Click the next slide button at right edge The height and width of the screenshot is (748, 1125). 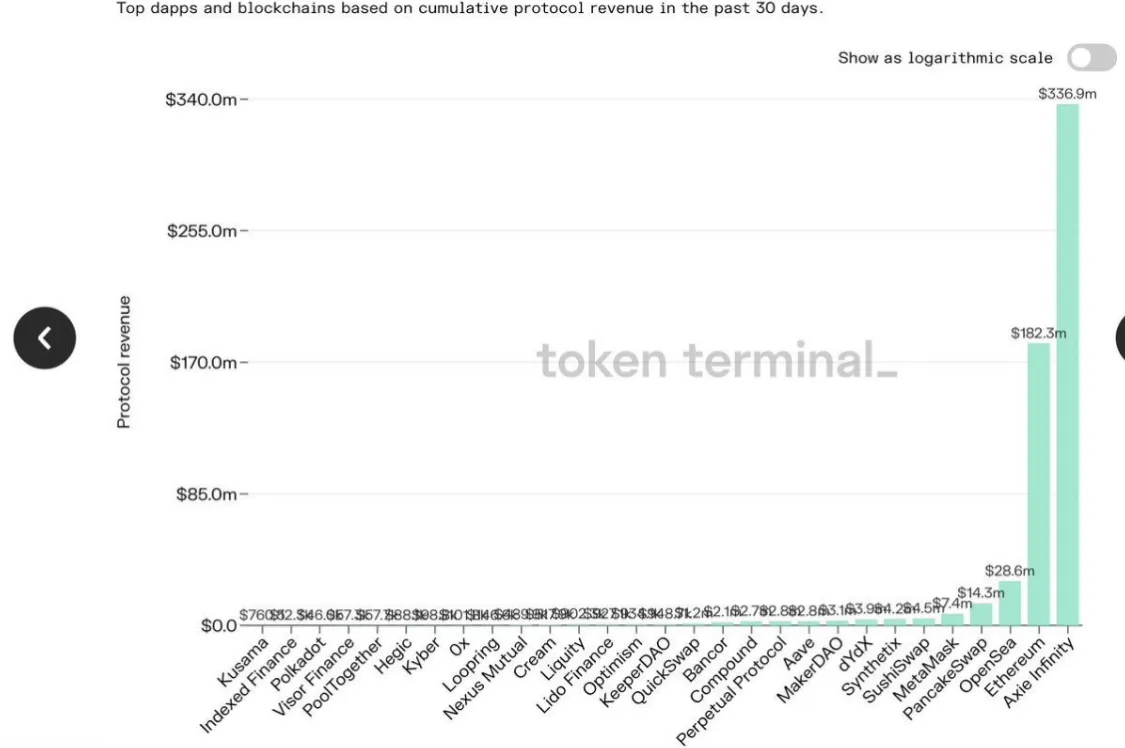pos(1120,338)
